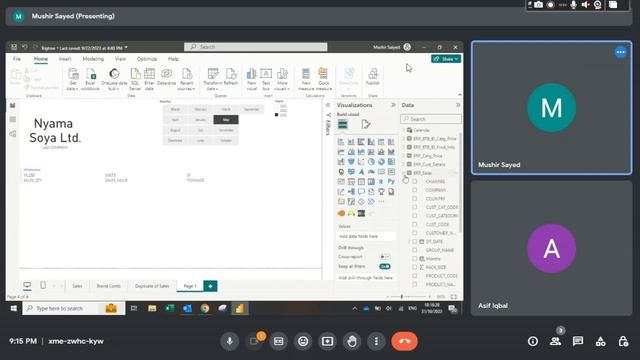The height and width of the screenshot is (360, 640).
Task: Click the Data pane search field
Action: 431,119
